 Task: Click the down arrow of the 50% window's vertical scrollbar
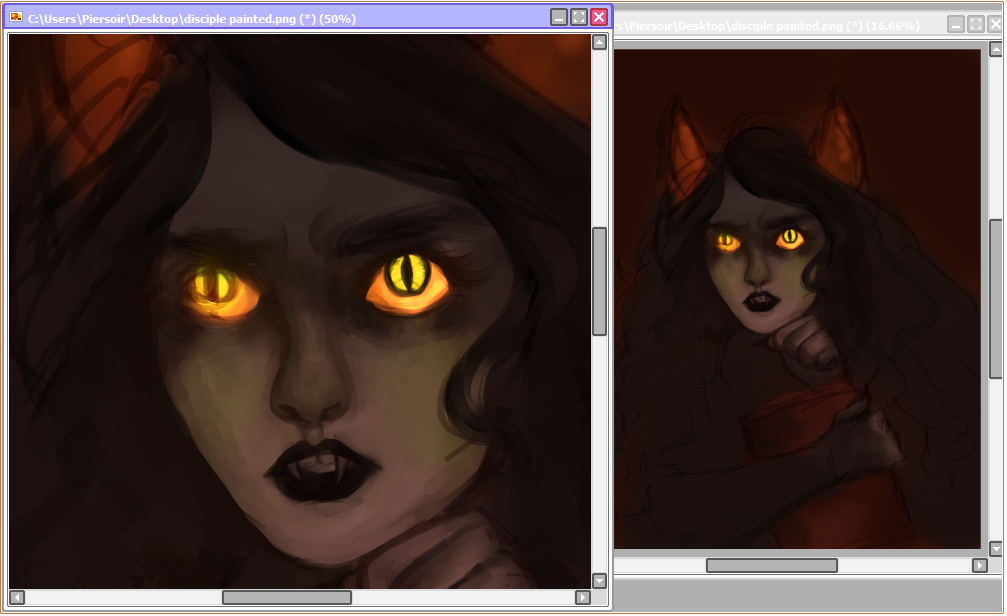[x=599, y=581]
